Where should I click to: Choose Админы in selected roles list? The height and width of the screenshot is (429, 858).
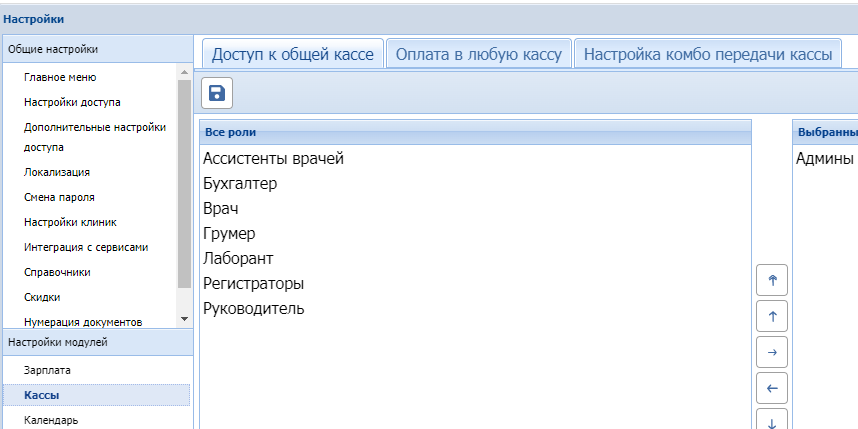824,159
